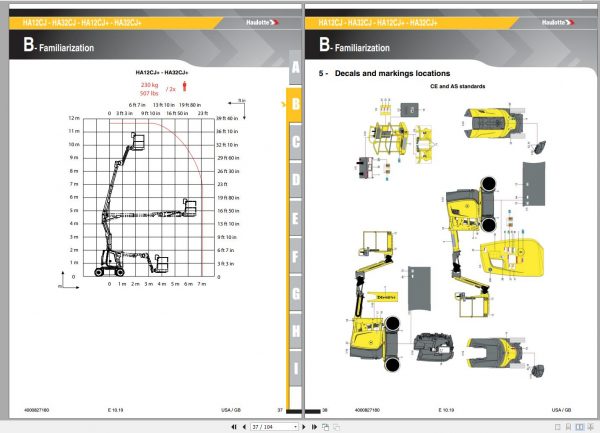Click the '507 lbs' load capacity text
The height and width of the screenshot is (433, 600).
click(x=149, y=93)
